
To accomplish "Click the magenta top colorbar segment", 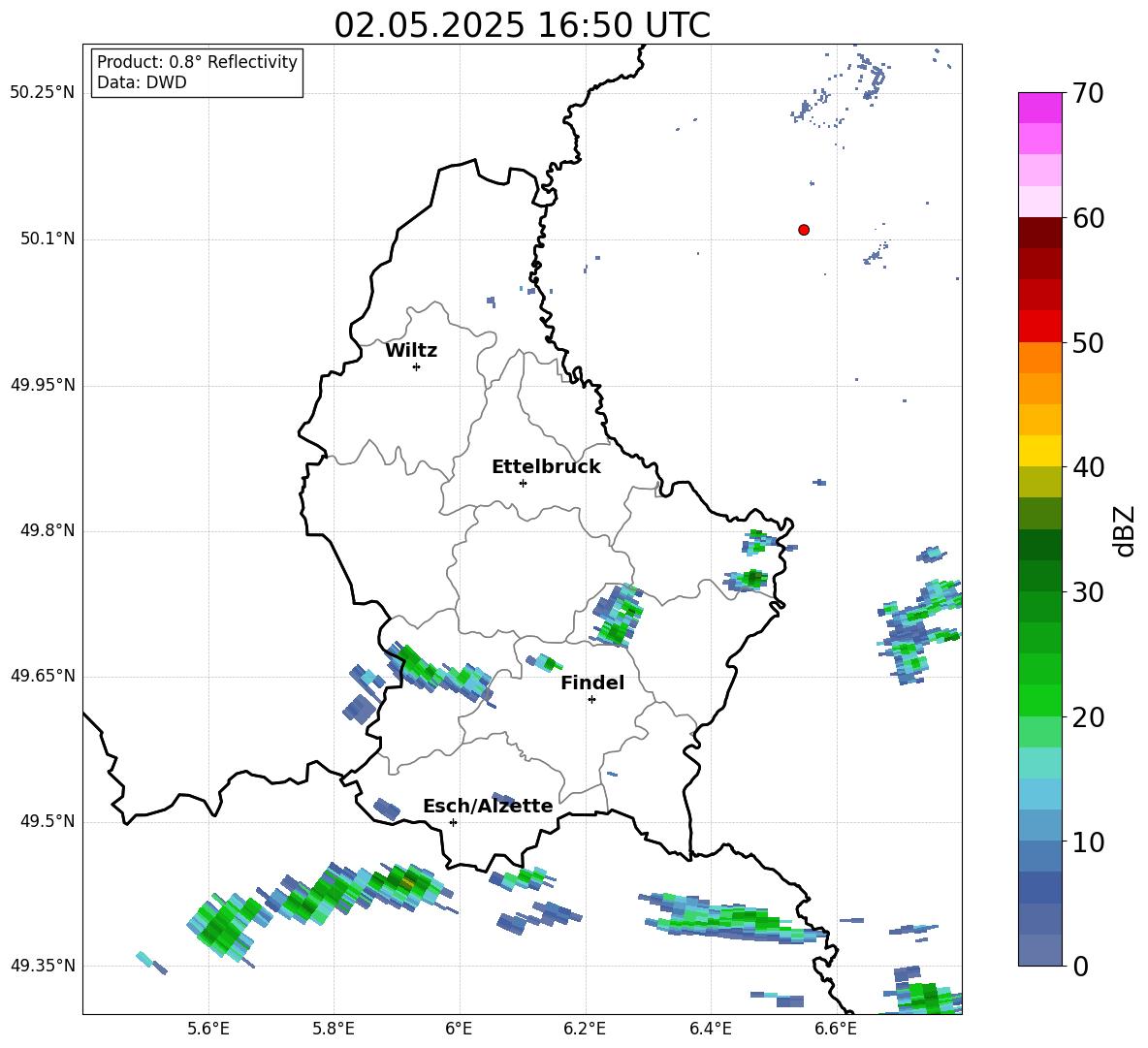I will click(1039, 109).
